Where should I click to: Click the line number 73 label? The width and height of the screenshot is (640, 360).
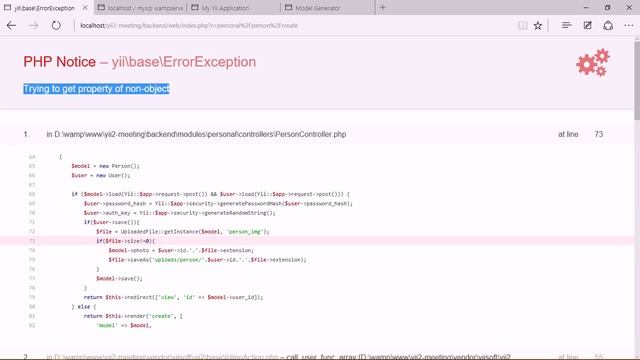coord(598,134)
